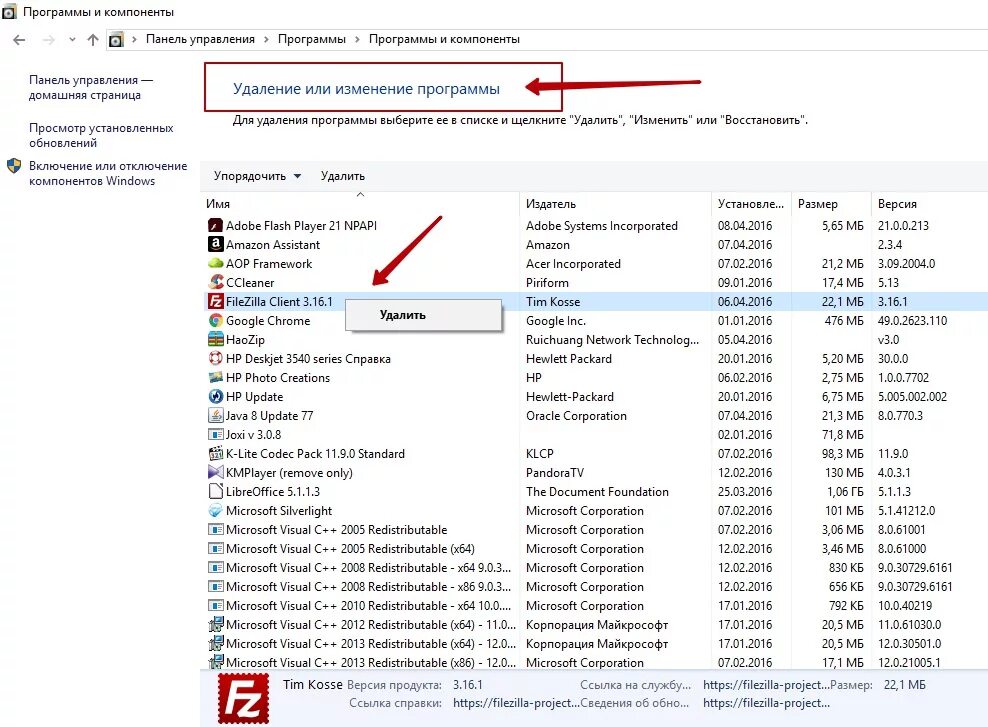Click the PandoraTV publisher cell
Viewport: 988px width, 727px height.
tap(554, 472)
